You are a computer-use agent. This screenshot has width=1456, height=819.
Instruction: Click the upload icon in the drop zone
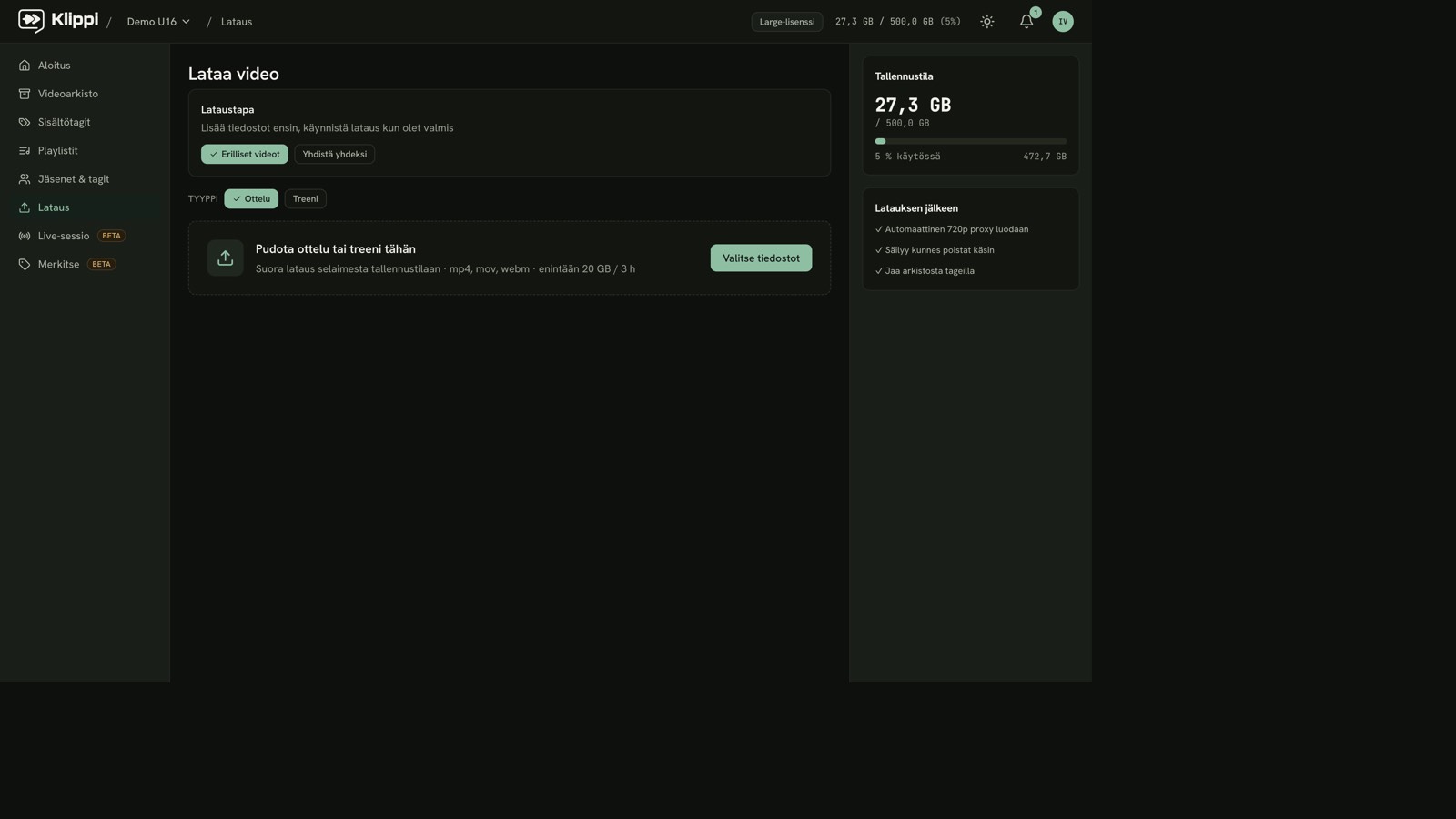tap(225, 258)
